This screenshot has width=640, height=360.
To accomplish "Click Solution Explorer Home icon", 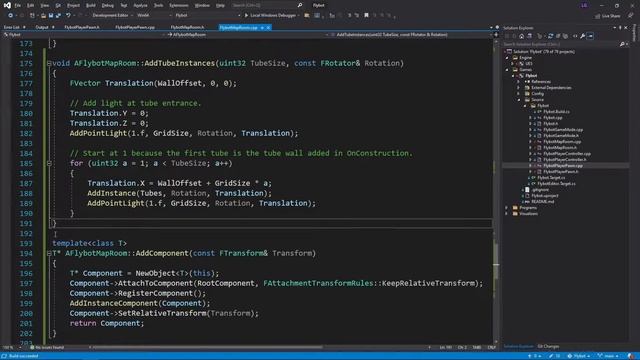I will [x=521, y=36].
